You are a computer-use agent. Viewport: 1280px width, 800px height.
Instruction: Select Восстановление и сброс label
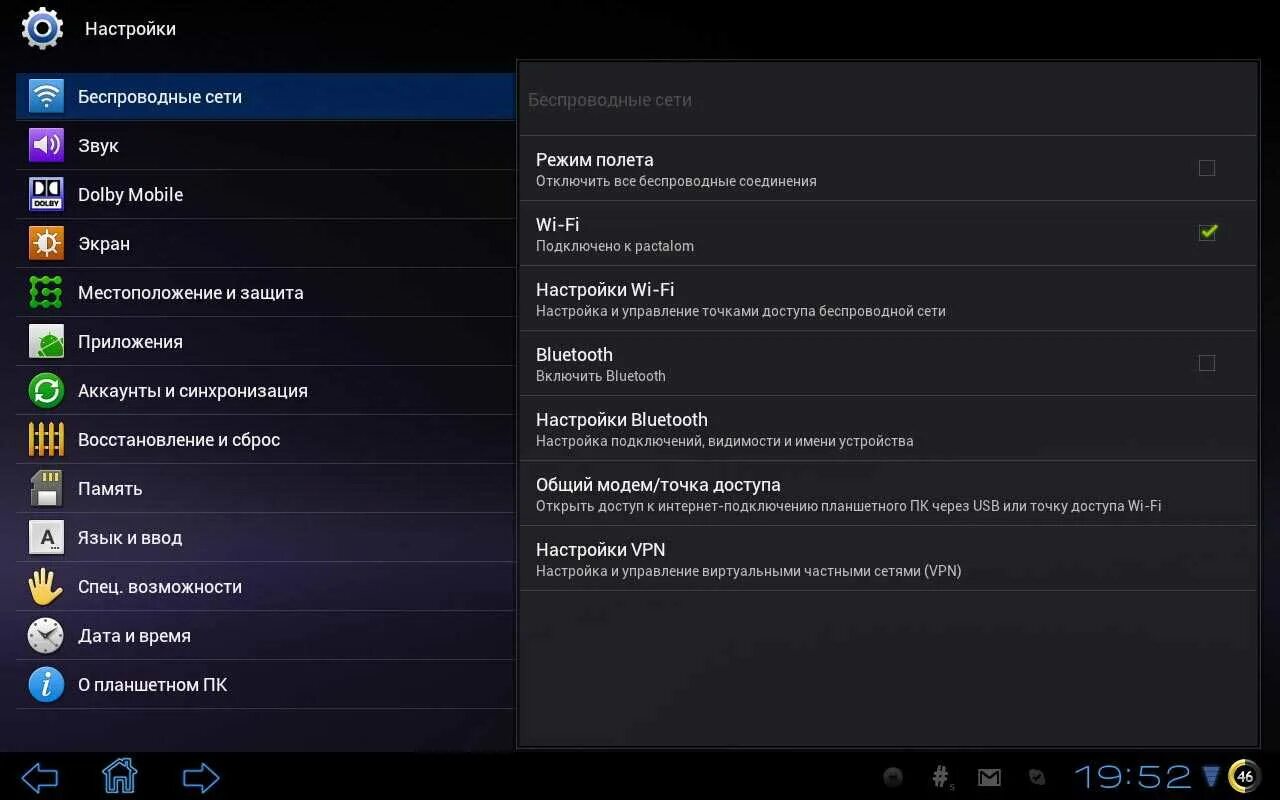(179, 440)
